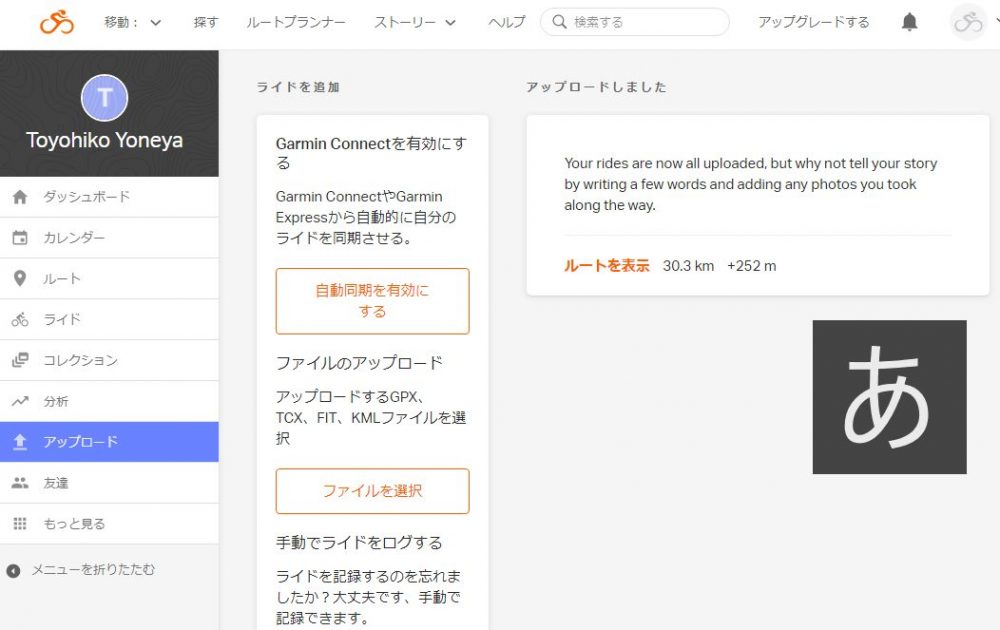Open the user account avatar icon
The image size is (1000, 630).
968,22
